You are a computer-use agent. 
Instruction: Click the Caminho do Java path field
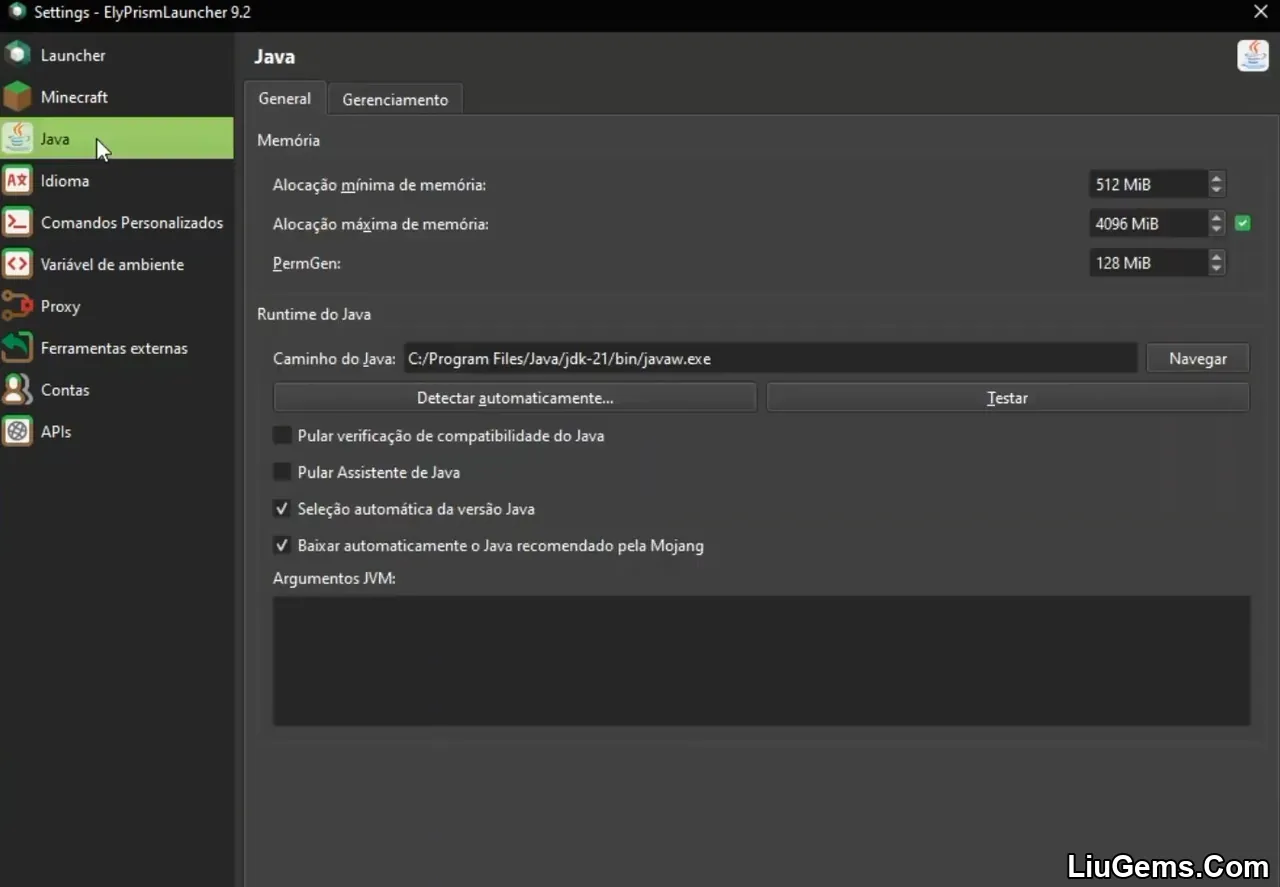(x=770, y=358)
